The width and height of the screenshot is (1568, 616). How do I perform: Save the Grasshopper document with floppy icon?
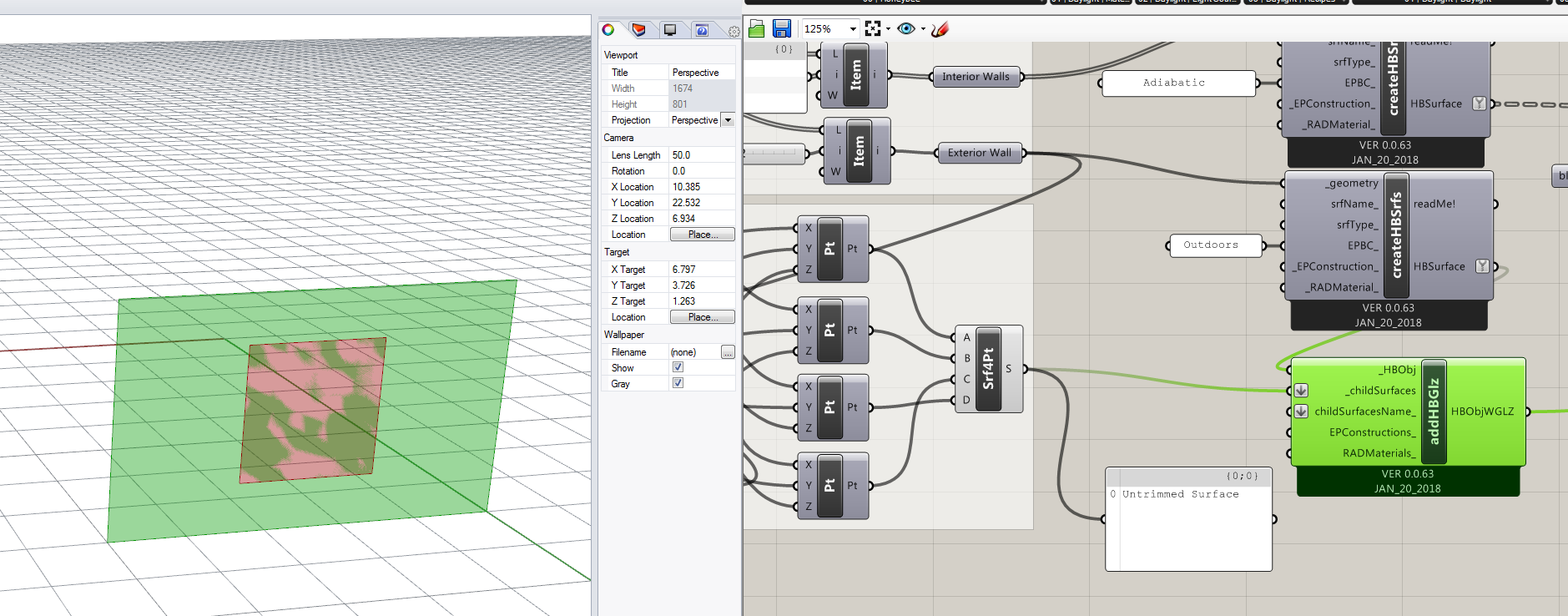click(x=782, y=29)
